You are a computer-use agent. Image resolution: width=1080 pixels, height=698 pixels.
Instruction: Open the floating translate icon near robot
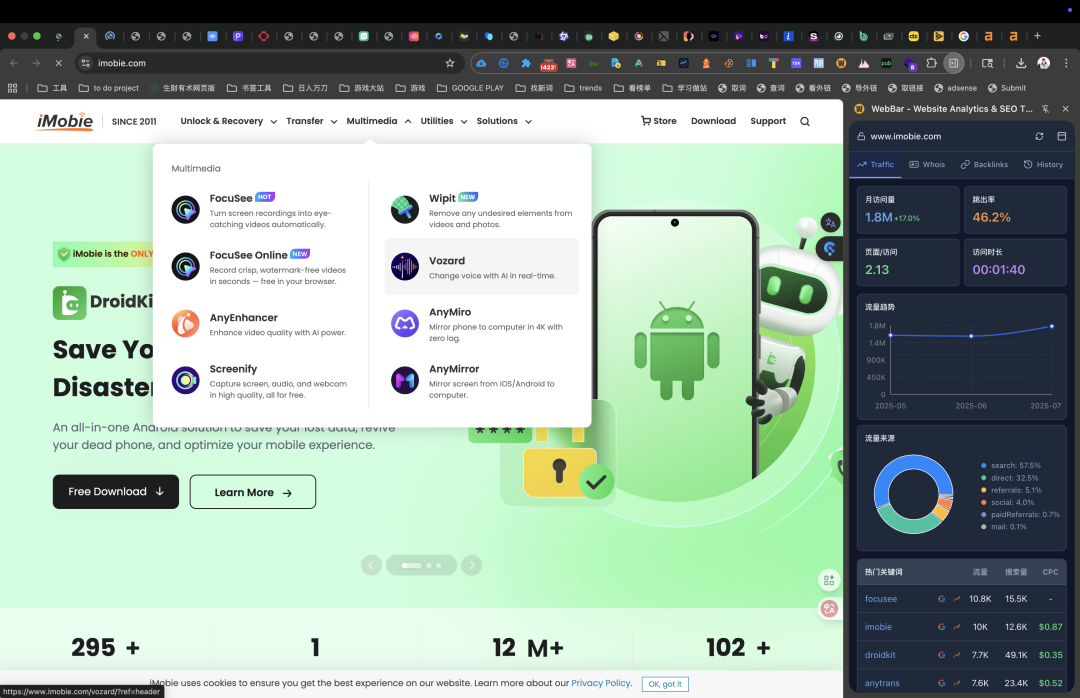[831, 223]
